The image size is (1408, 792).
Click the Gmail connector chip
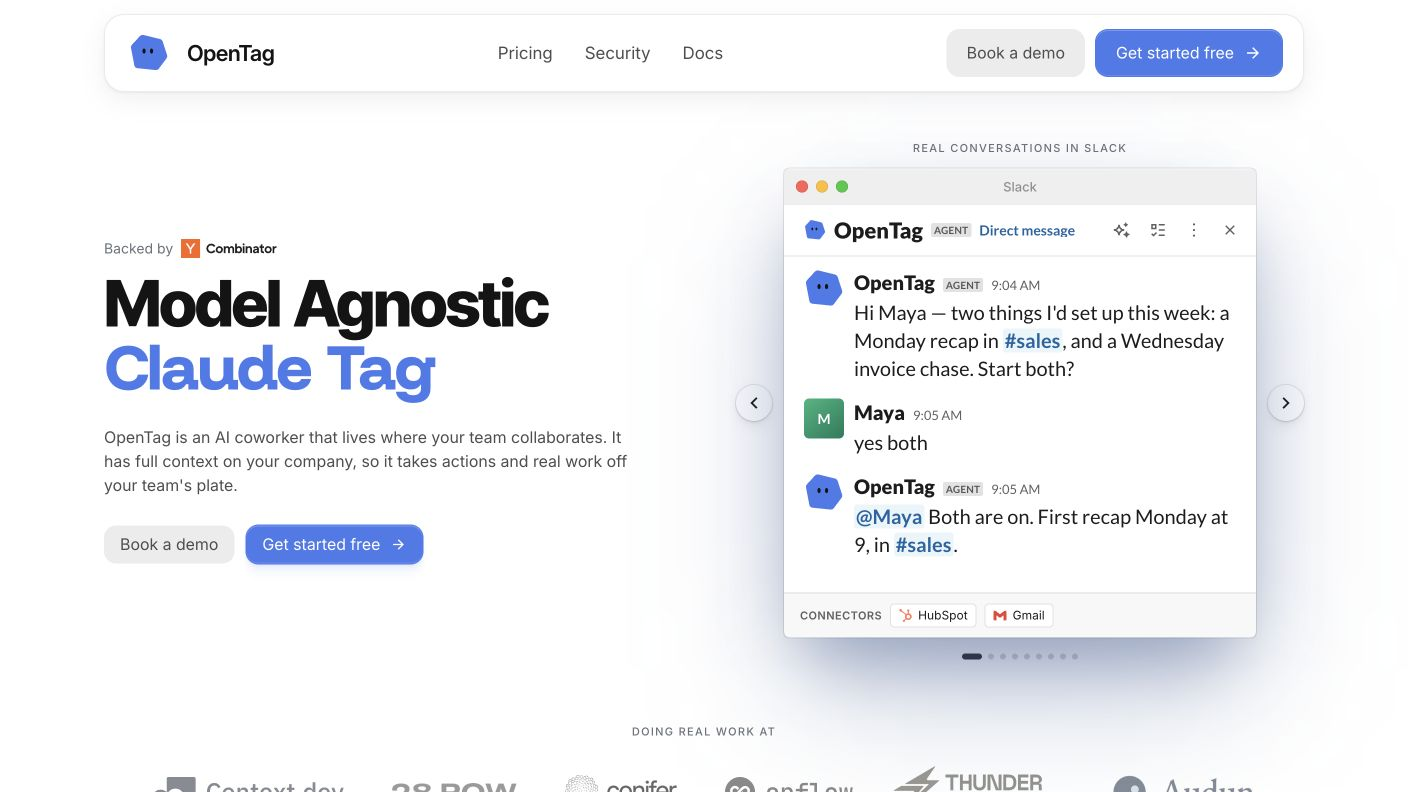coord(1018,615)
